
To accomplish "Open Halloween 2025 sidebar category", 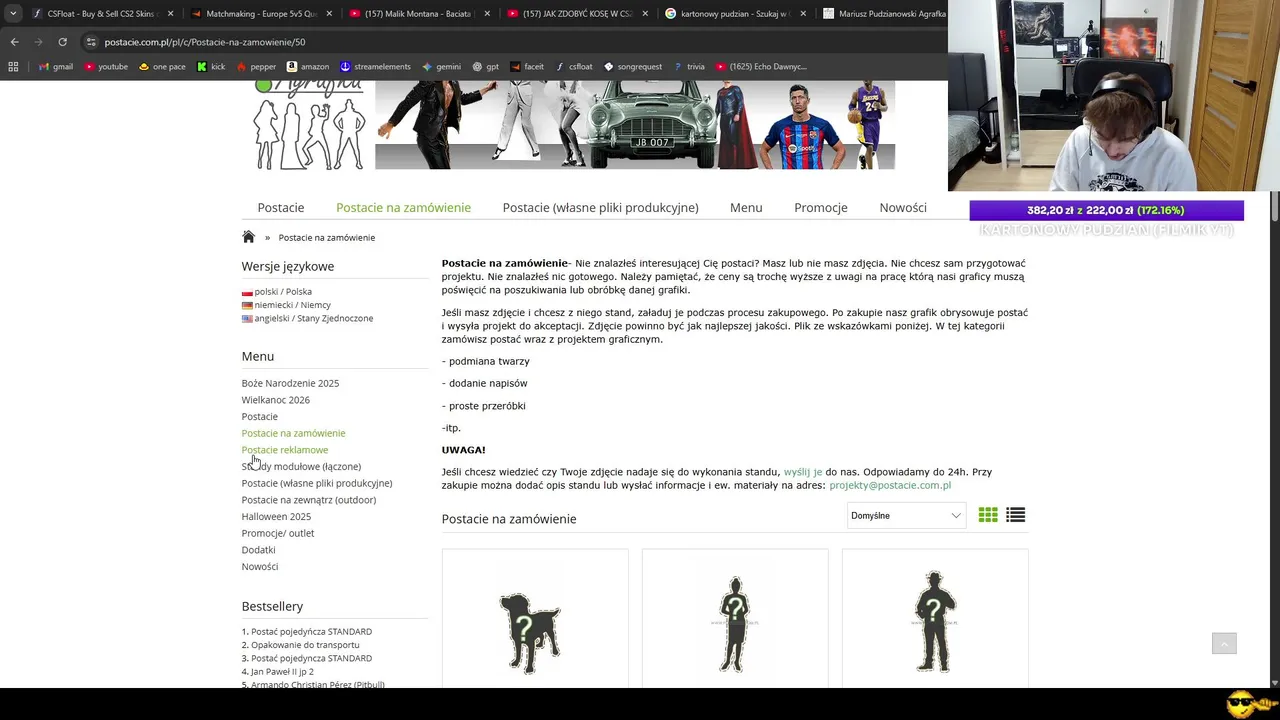I will coord(276,517).
